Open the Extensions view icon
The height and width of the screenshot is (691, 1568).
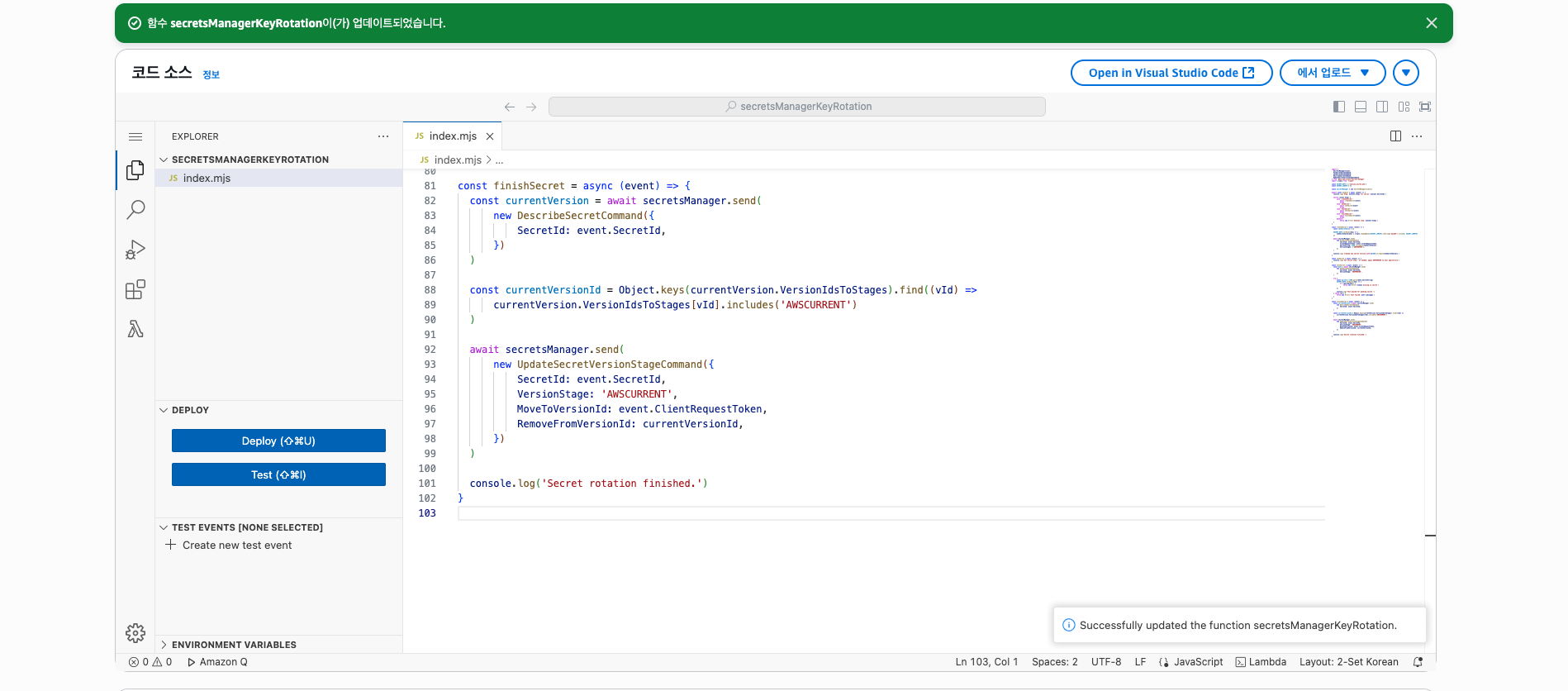(x=135, y=289)
